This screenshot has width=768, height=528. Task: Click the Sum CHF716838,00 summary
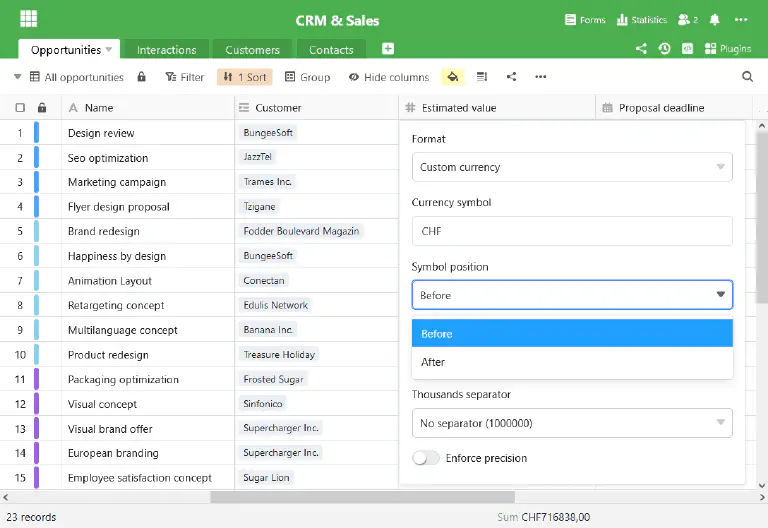pos(544,517)
